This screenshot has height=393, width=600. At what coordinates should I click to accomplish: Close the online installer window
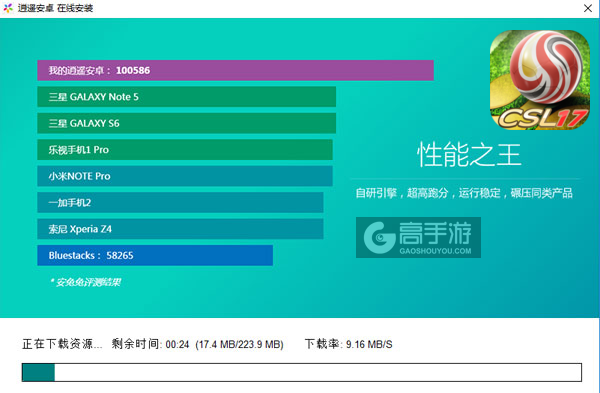point(588,8)
